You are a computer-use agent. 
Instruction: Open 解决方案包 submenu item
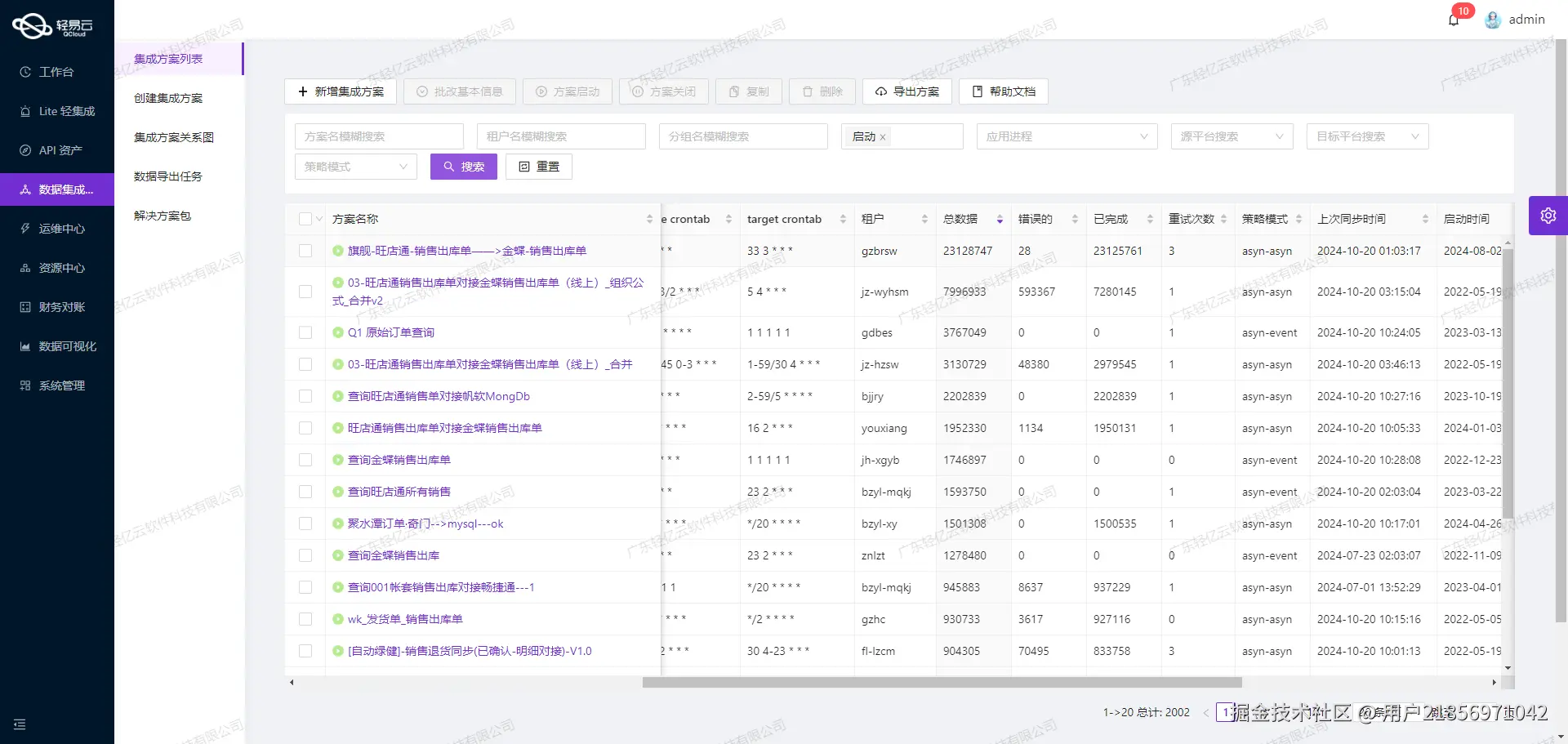pos(179,216)
